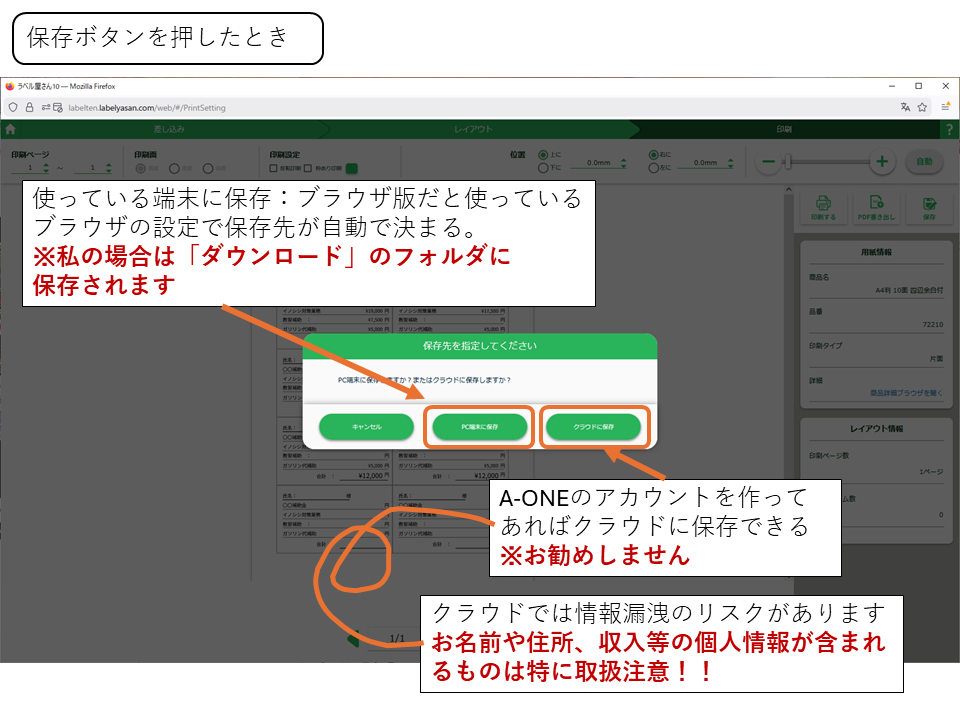Click the PC端末に保存 button

479,427
